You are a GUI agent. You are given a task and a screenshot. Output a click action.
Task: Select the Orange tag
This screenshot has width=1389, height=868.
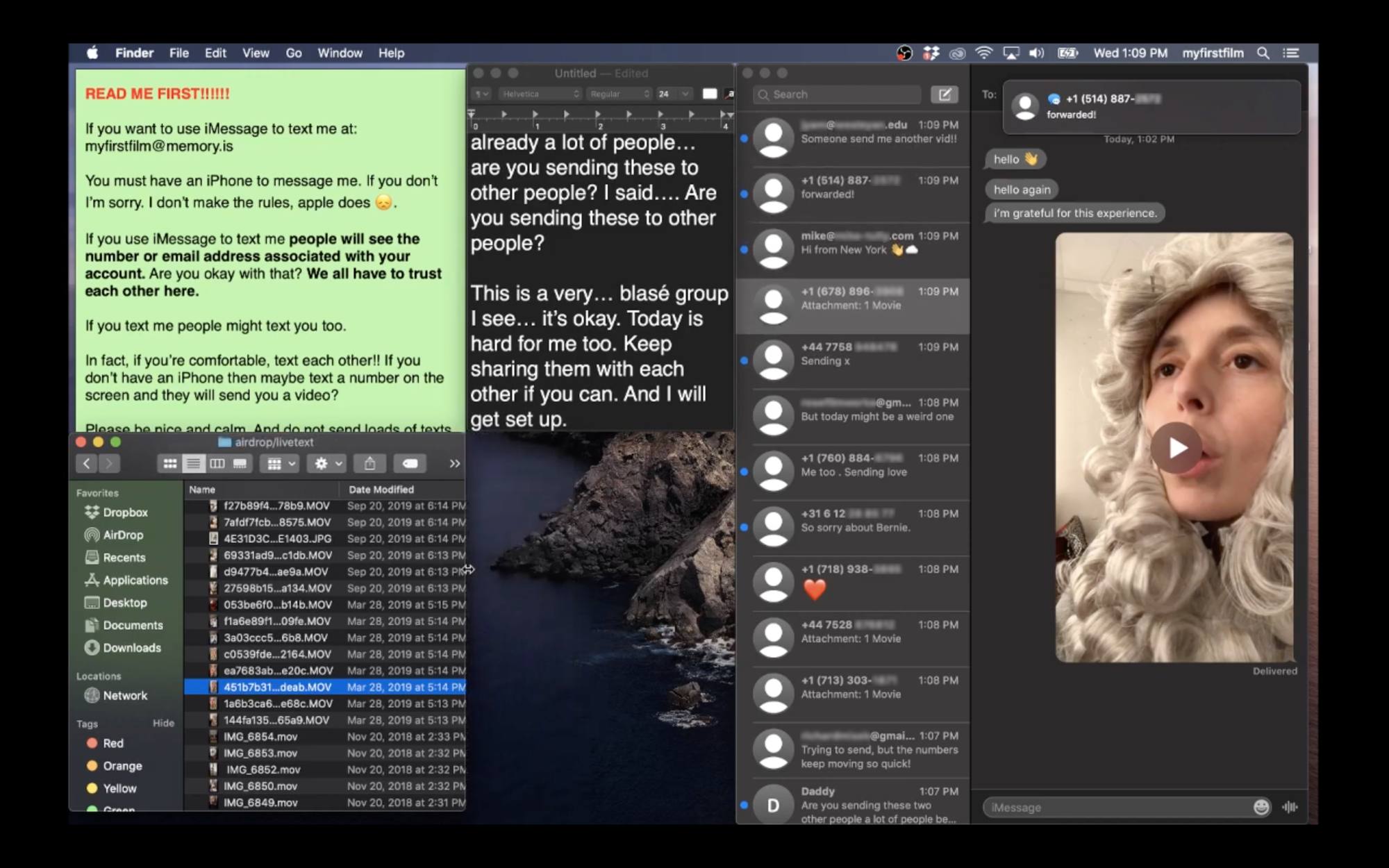coord(114,765)
